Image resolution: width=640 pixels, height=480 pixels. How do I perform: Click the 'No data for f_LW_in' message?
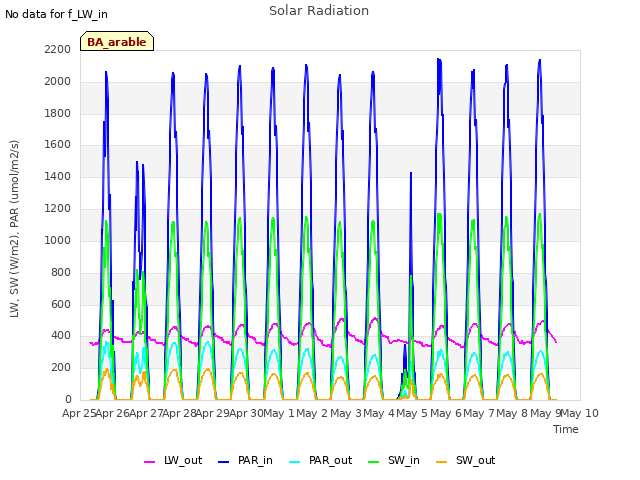pos(56,14)
